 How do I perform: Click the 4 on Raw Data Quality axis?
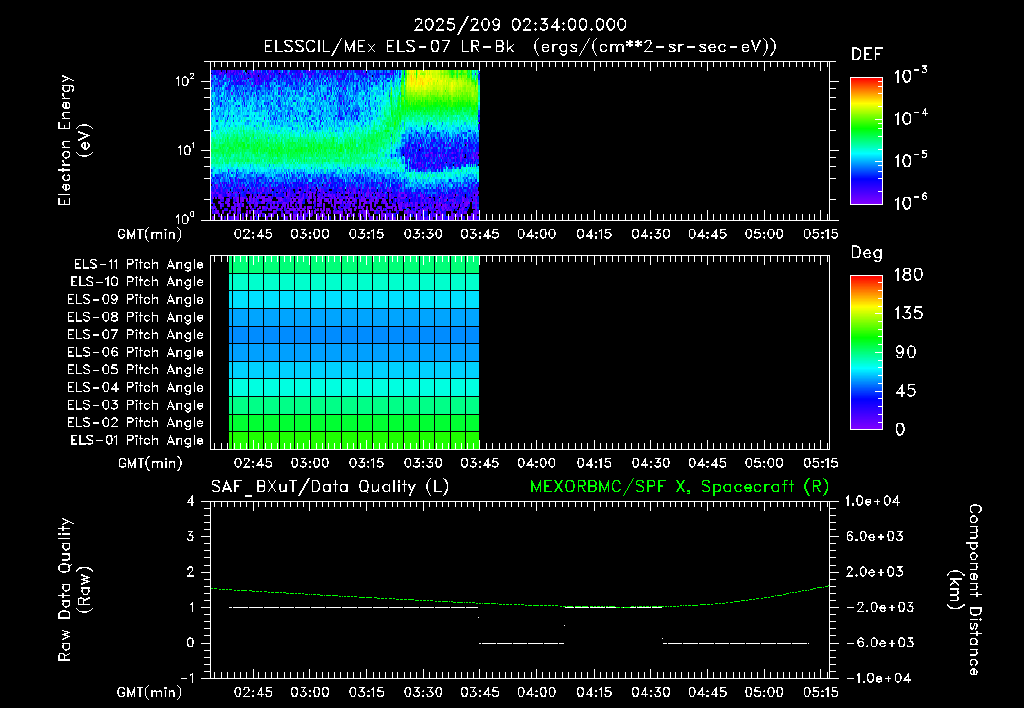tap(191, 501)
